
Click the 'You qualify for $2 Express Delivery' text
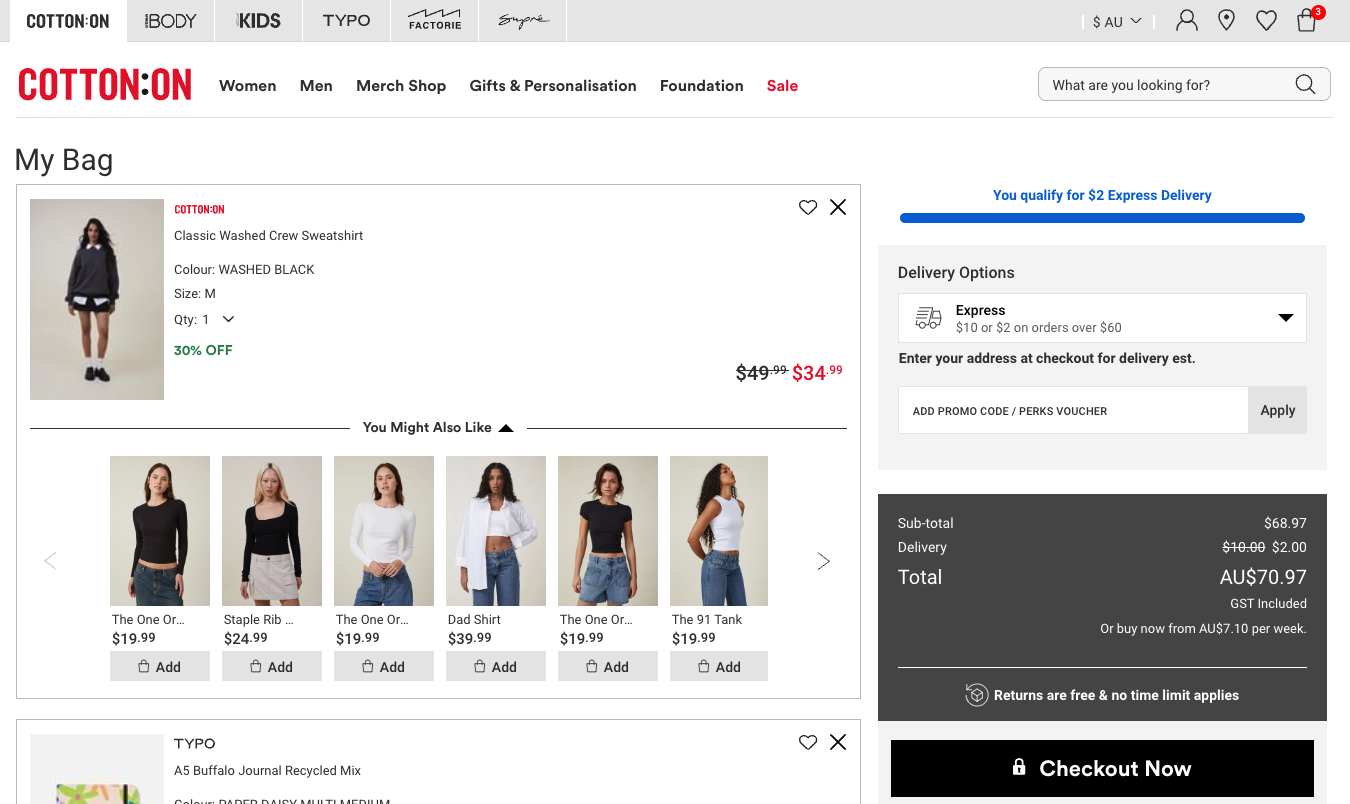[1102, 195]
